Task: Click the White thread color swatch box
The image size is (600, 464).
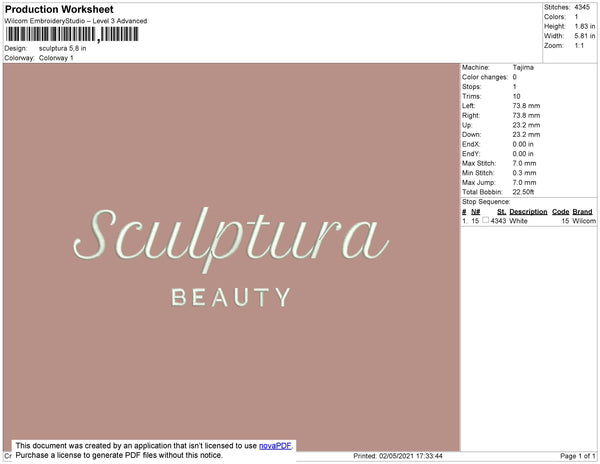Action: click(x=486, y=221)
